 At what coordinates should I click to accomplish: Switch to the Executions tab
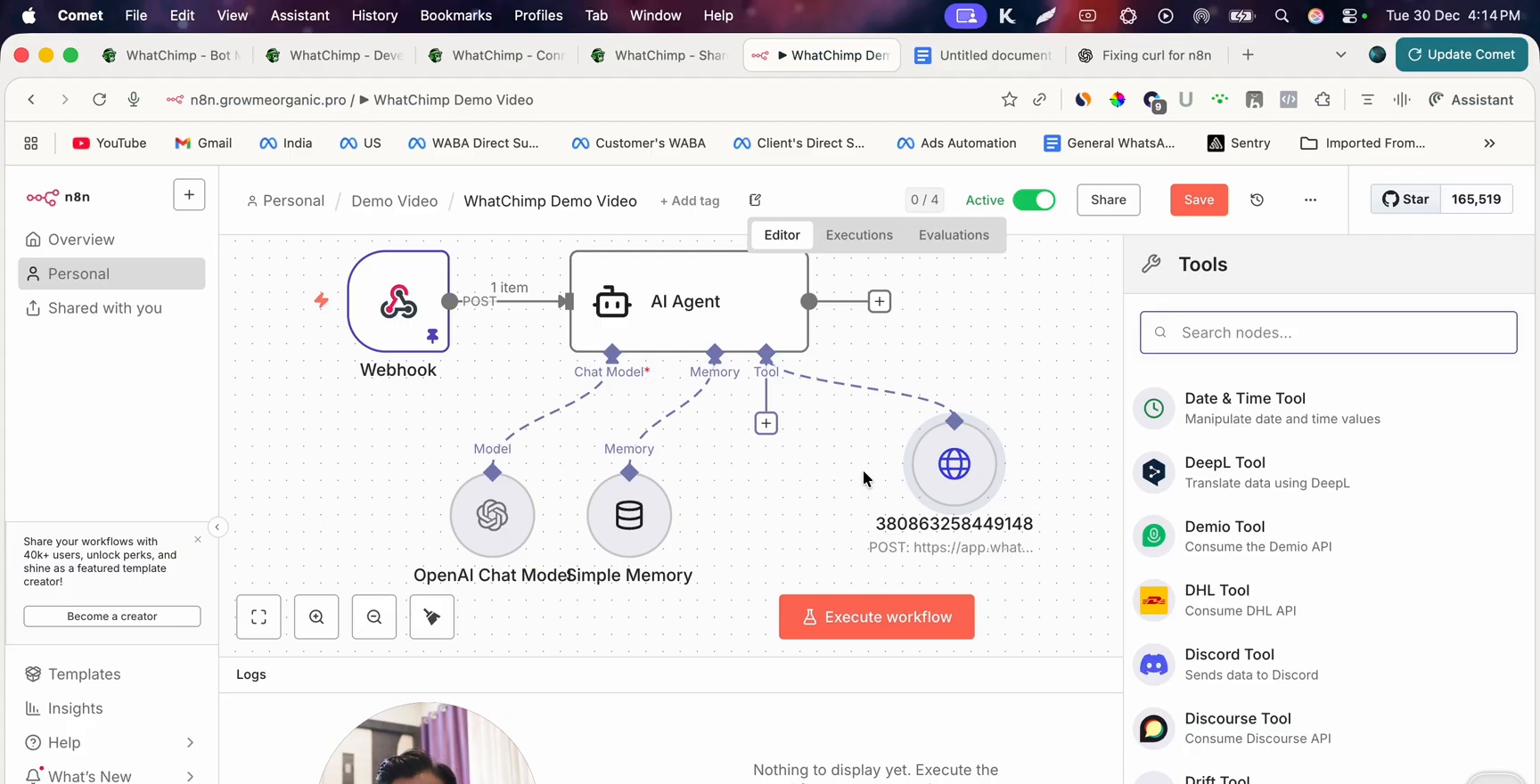859,235
